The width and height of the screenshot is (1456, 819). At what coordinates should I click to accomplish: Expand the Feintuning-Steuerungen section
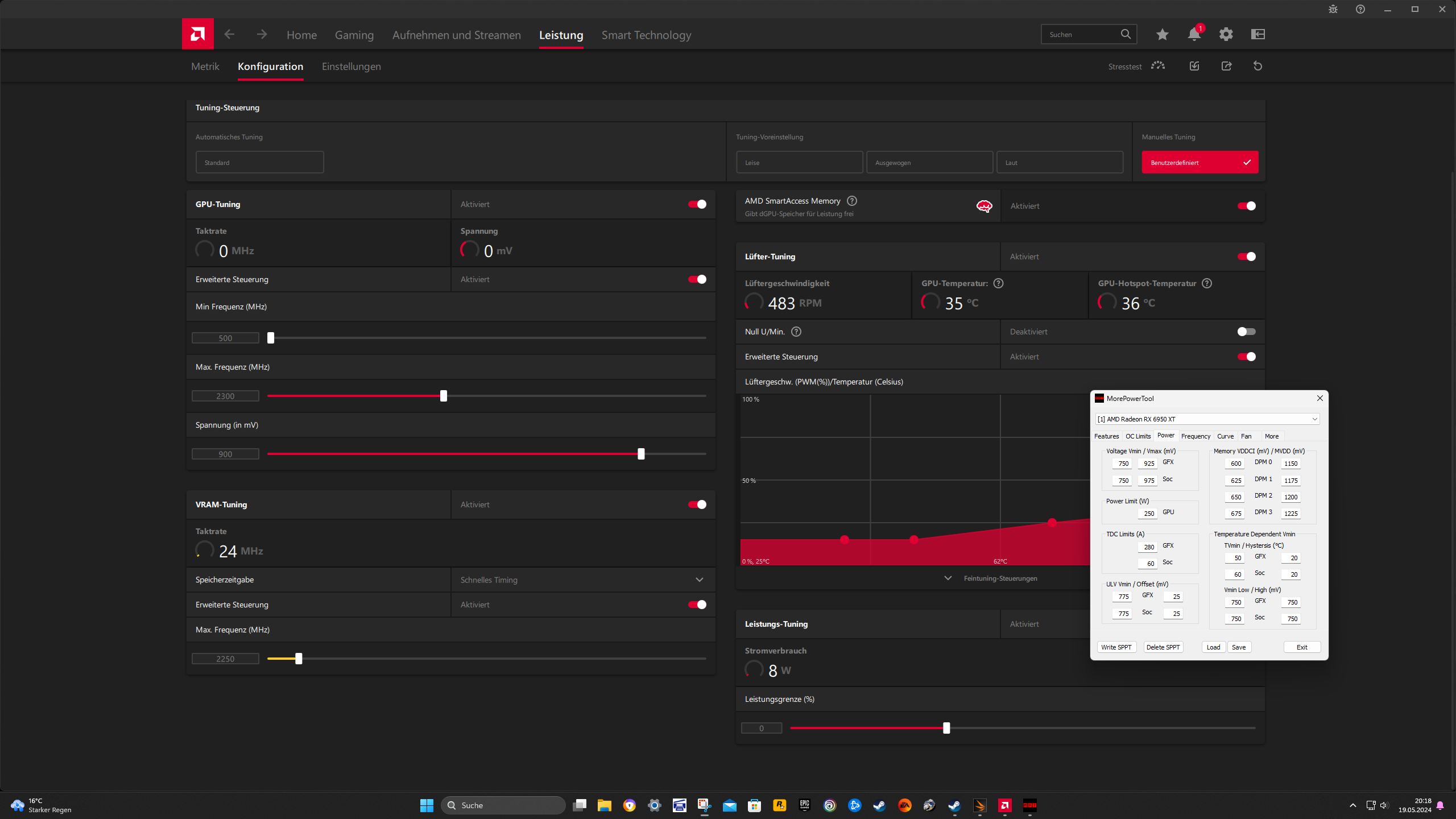pos(999,578)
